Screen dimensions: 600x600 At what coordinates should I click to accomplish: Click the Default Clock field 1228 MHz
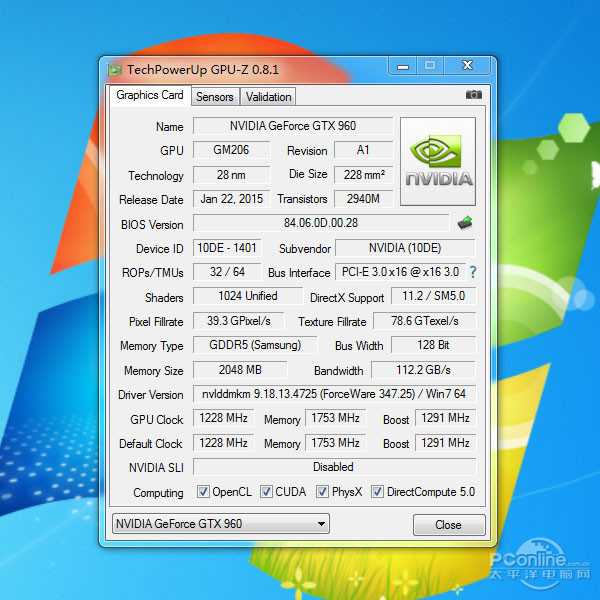pos(223,443)
